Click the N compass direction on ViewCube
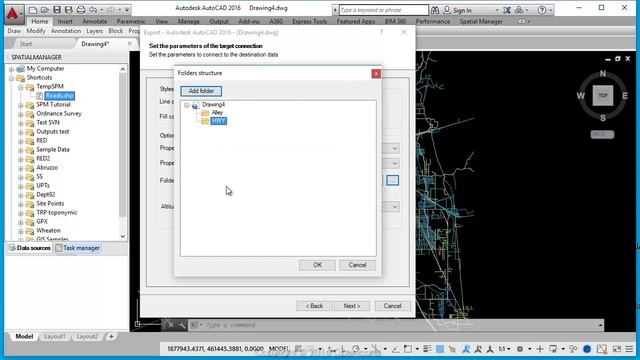This screenshot has height=360, width=640. point(603,74)
